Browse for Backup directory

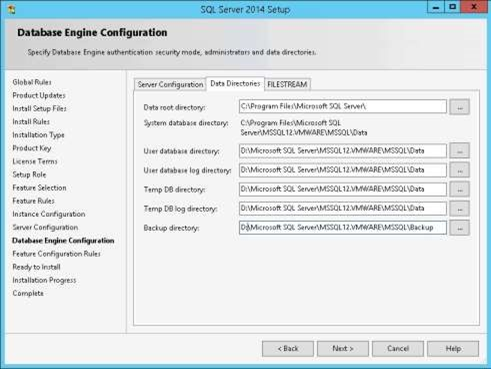pyautogui.click(x=459, y=228)
